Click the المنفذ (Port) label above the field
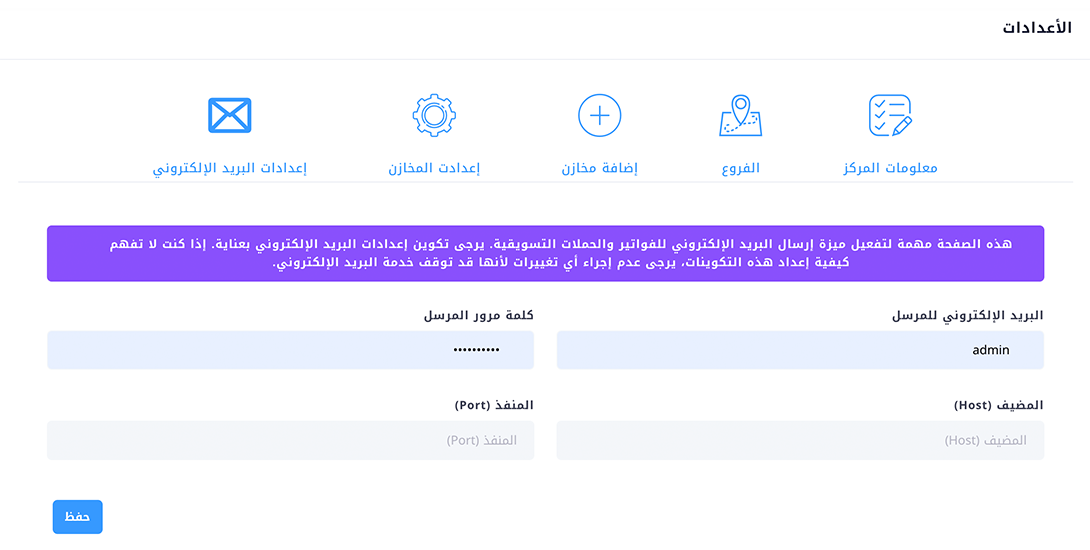Viewport: 1090px width, 550px height. [x=494, y=405]
